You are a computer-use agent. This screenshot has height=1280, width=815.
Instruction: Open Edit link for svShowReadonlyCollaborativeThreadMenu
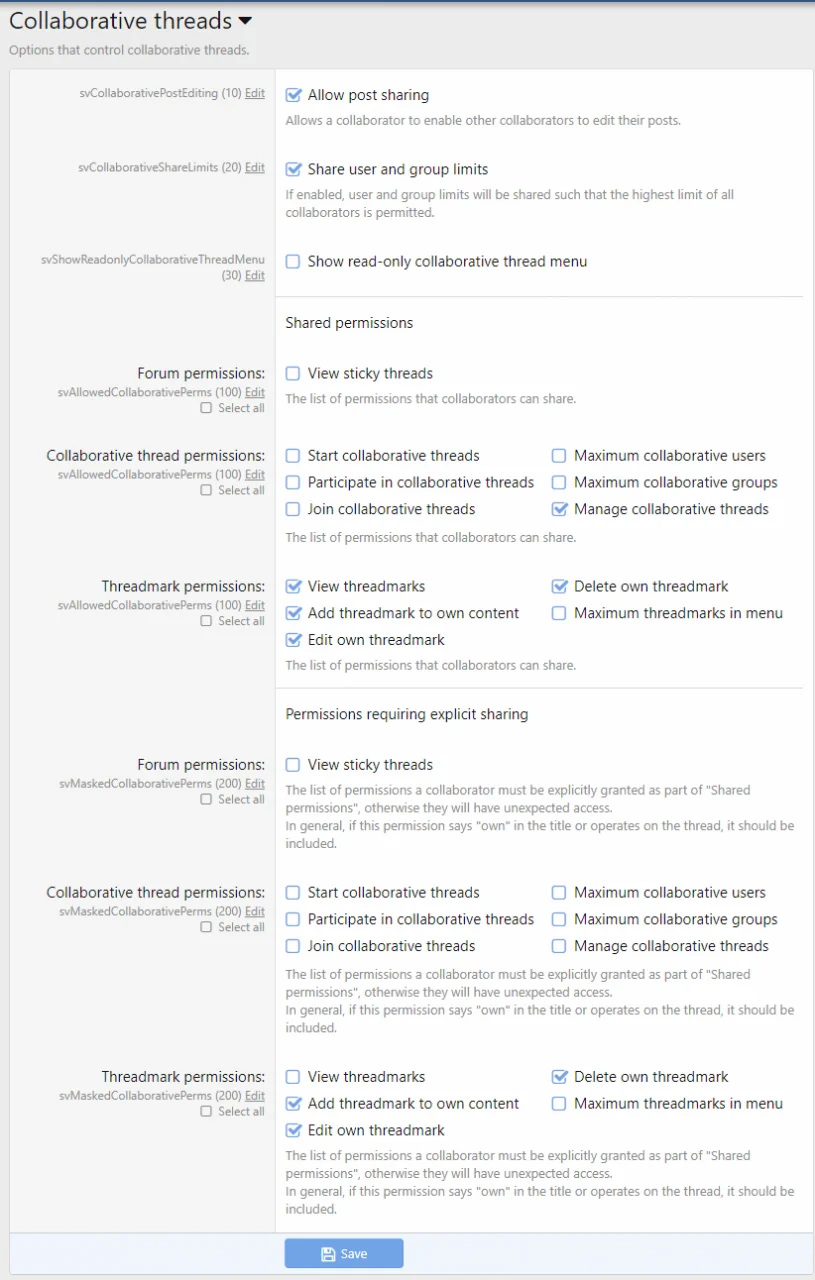pos(255,275)
